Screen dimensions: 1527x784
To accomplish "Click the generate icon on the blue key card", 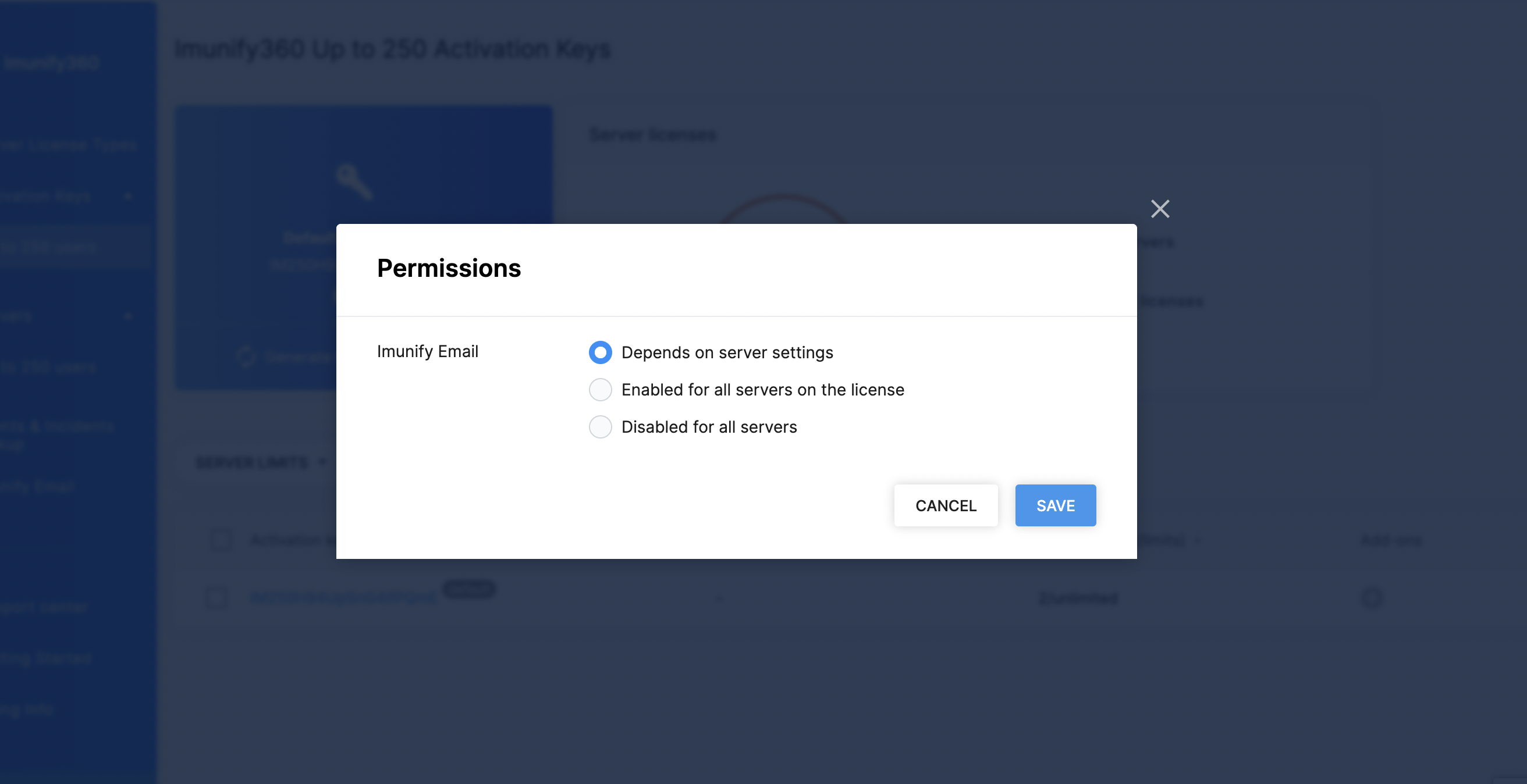I will (245, 356).
